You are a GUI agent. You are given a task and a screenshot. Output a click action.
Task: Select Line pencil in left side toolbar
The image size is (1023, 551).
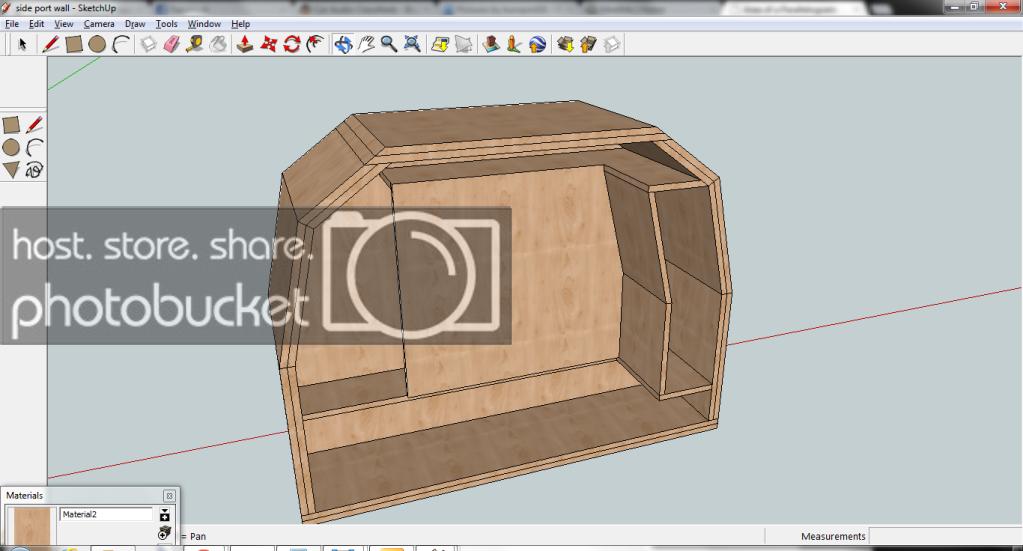click(35, 125)
